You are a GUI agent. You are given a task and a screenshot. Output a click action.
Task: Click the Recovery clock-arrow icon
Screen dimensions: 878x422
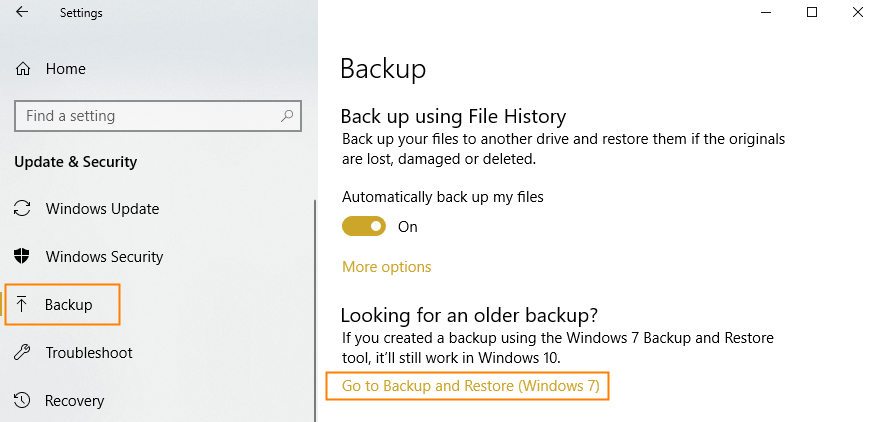point(22,401)
